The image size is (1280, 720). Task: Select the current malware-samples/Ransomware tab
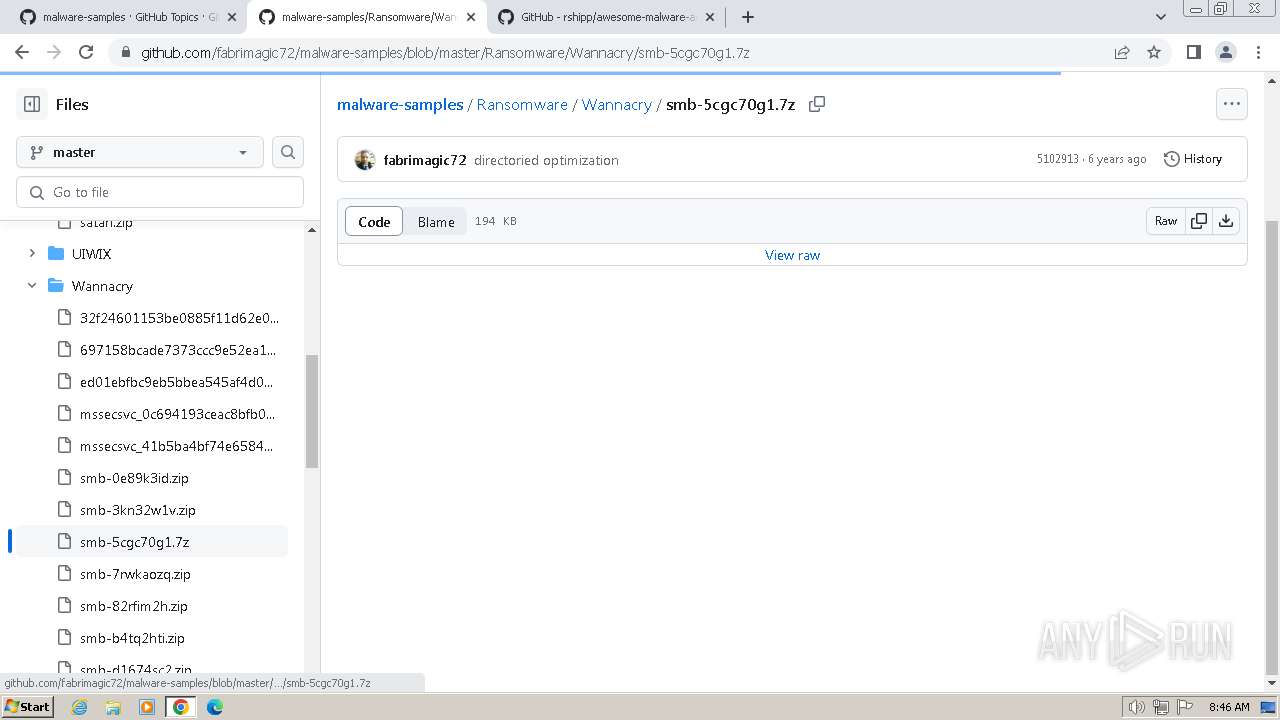click(366, 17)
